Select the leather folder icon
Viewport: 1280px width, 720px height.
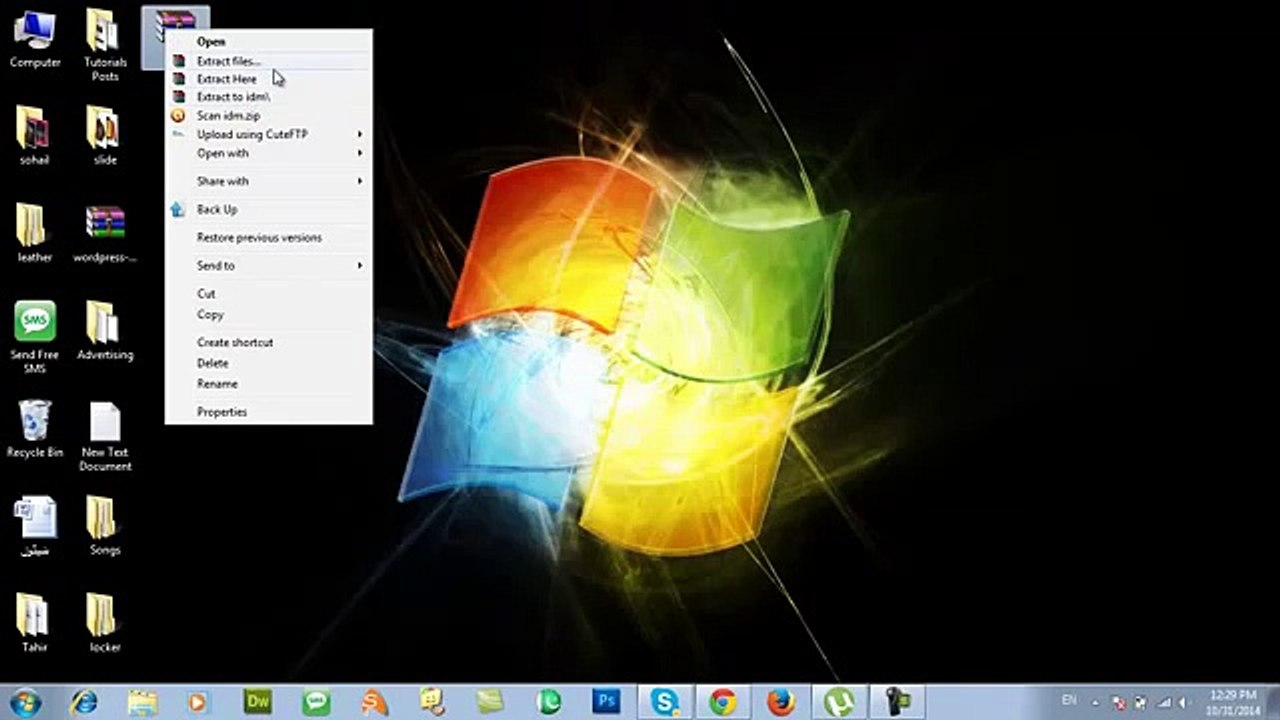[x=34, y=233]
